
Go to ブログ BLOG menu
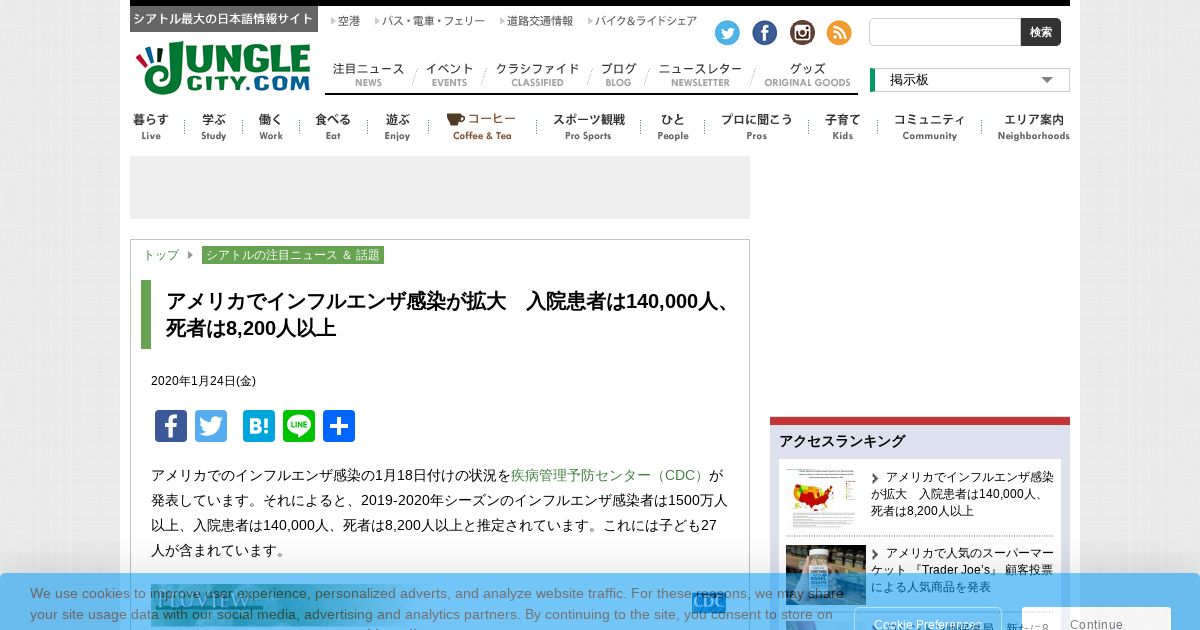(x=618, y=75)
